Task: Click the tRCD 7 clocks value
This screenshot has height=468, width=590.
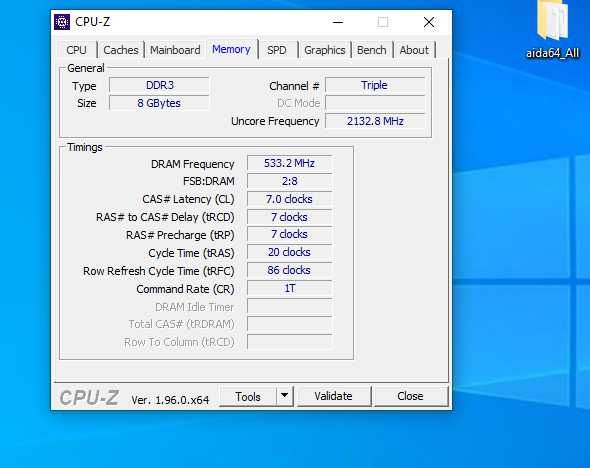Action: coord(289,217)
